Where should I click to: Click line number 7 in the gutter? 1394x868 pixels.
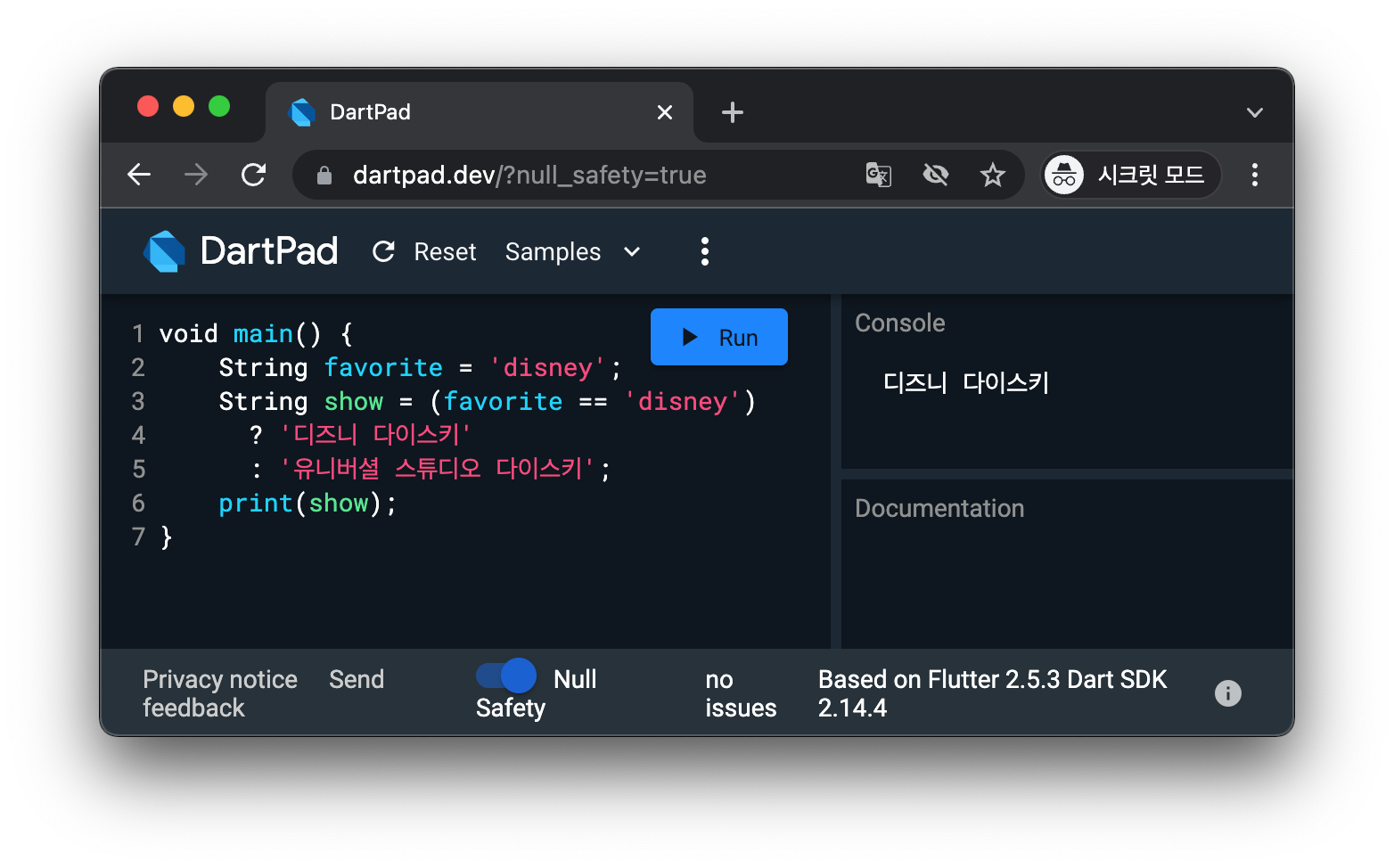tap(138, 536)
